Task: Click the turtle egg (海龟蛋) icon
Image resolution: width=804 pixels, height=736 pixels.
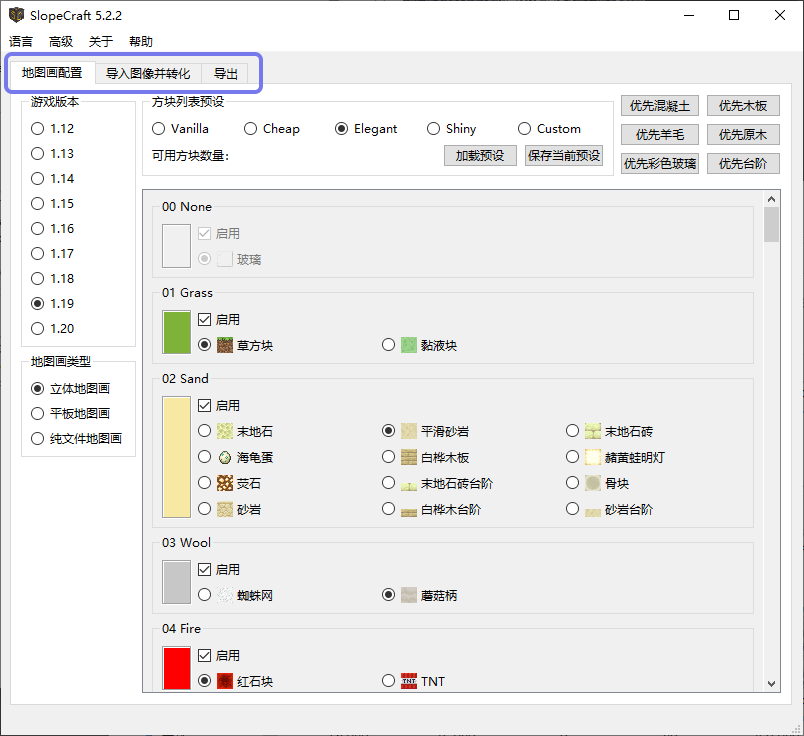Action: 225,457
